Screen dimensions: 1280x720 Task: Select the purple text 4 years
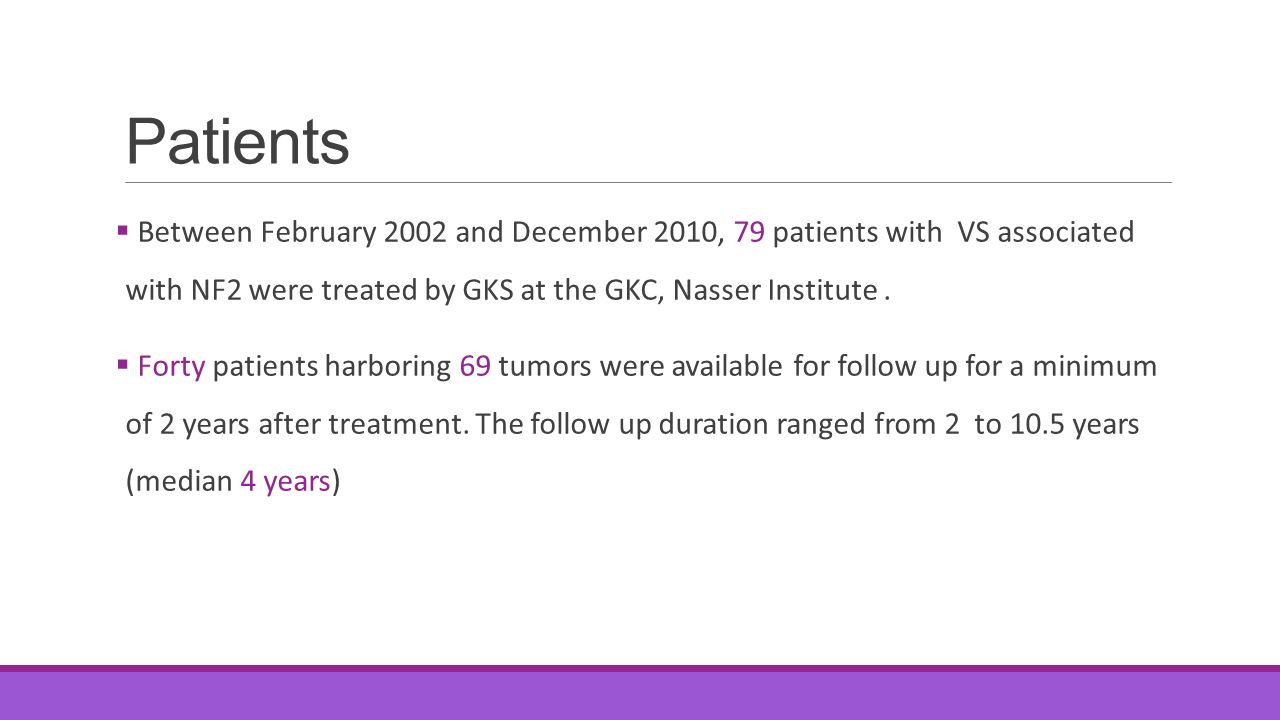[285, 482]
